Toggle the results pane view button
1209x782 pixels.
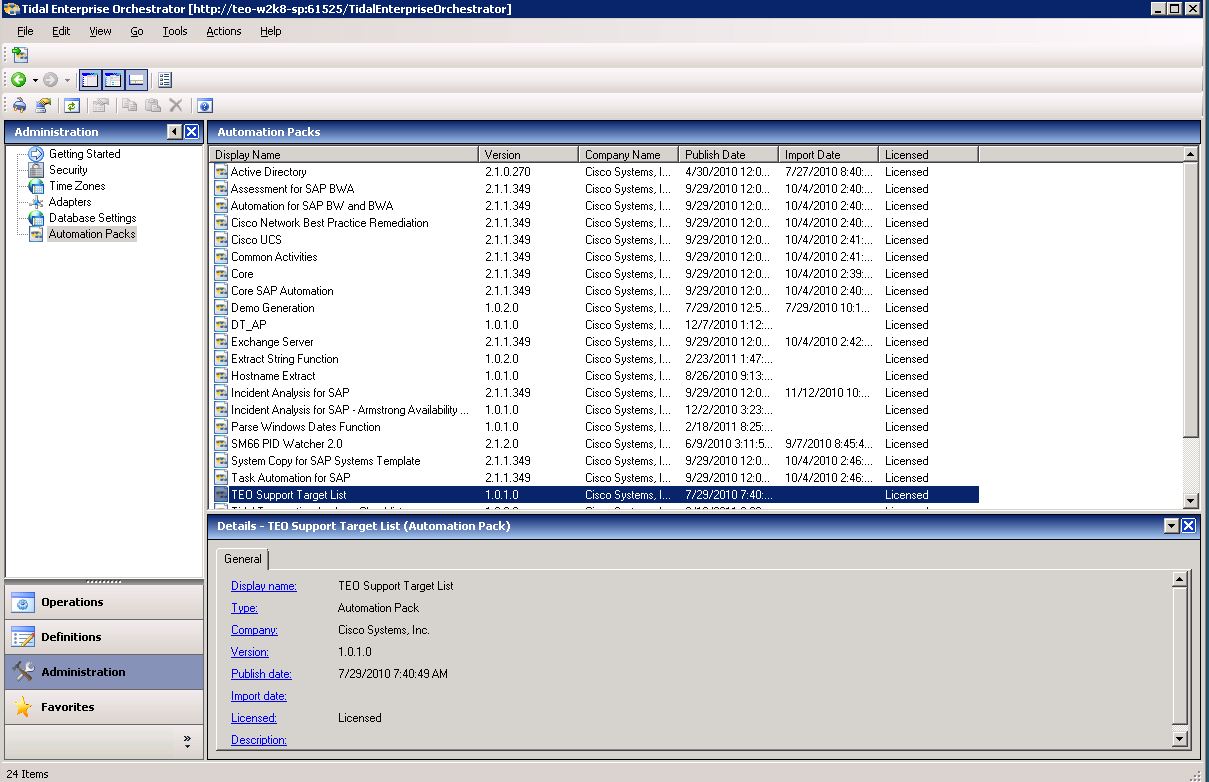[x=113, y=80]
